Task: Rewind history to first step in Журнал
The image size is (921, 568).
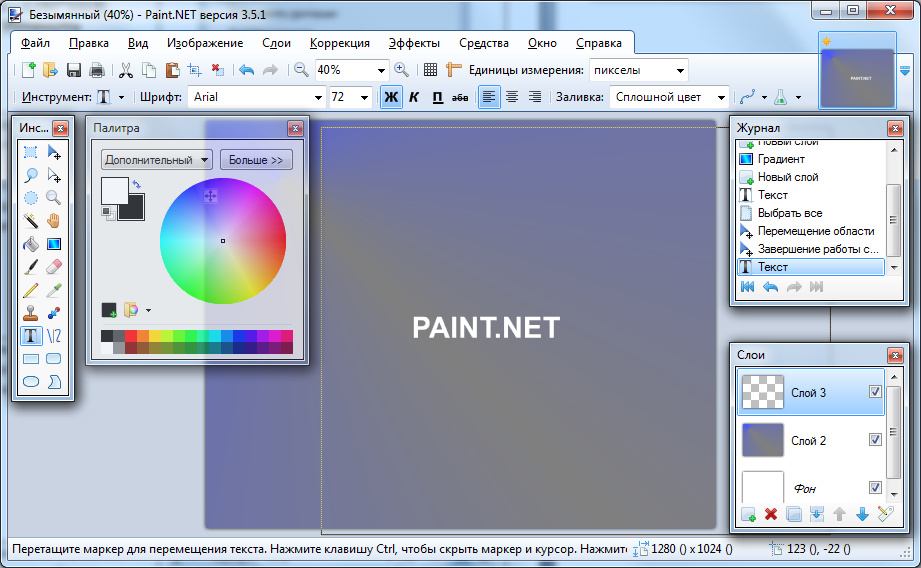Action: (x=748, y=287)
